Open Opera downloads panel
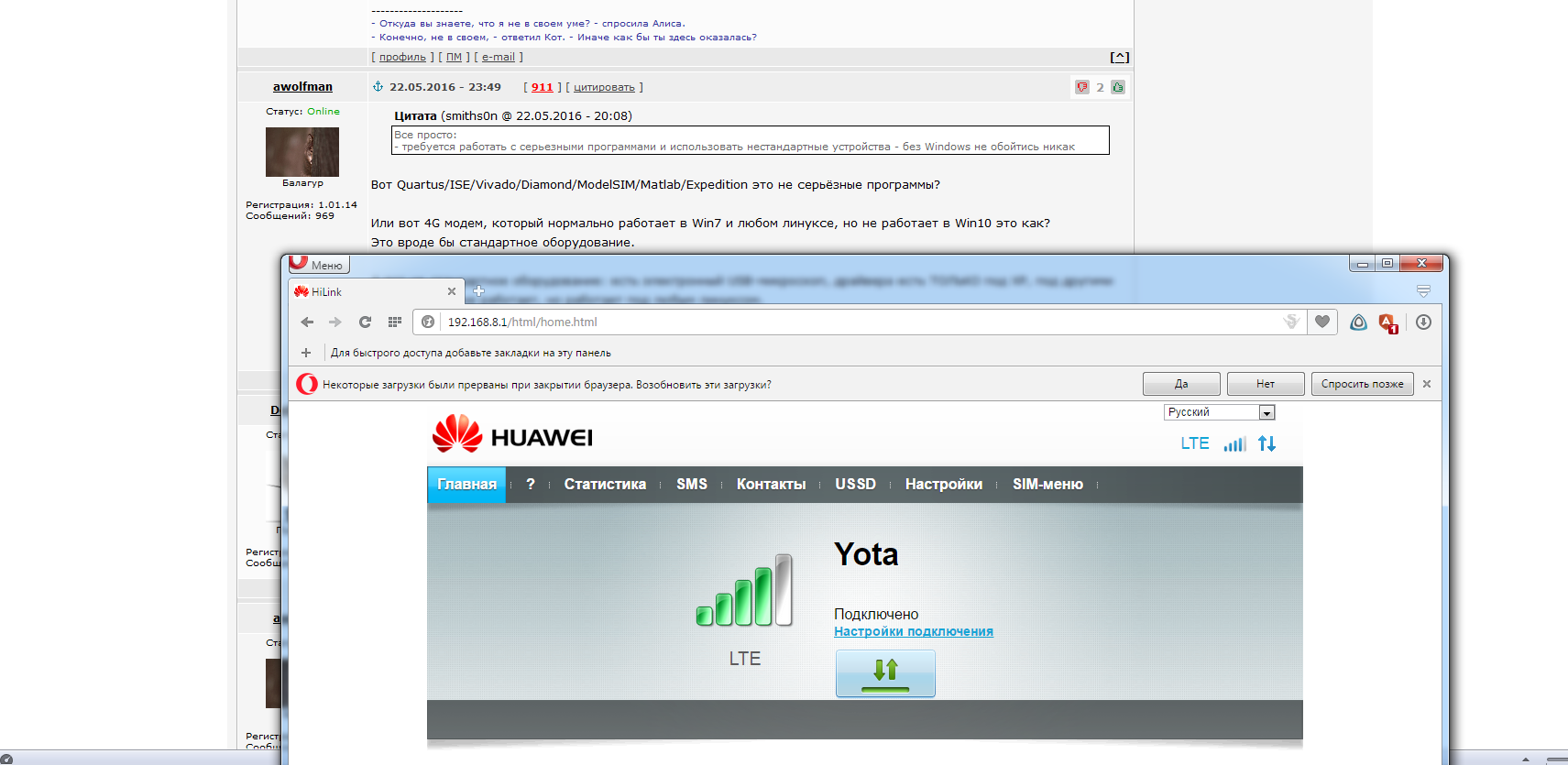 (x=1423, y=322)
